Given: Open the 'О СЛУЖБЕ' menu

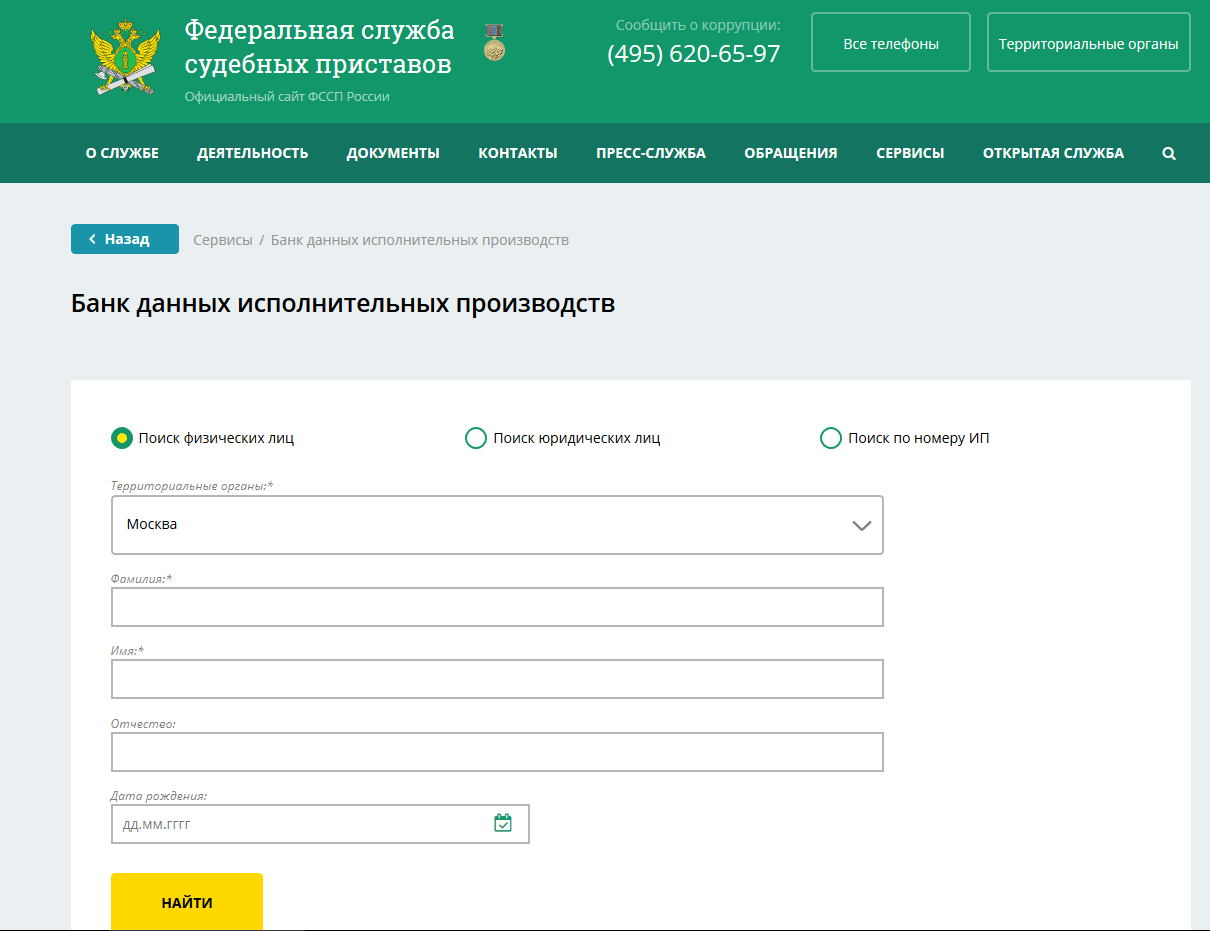Looking at the screenshot, I should [122, 153].
